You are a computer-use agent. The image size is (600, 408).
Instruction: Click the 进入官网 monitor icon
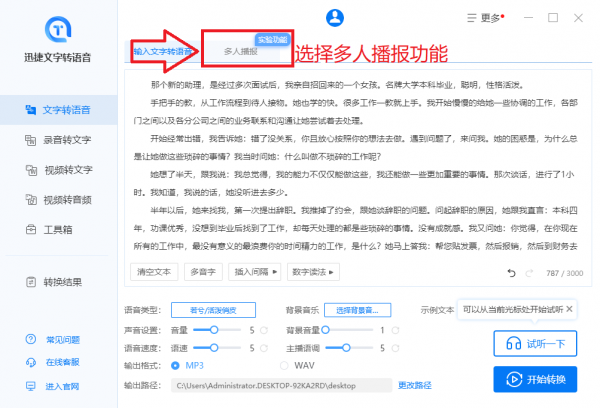[x=31, y=386]
